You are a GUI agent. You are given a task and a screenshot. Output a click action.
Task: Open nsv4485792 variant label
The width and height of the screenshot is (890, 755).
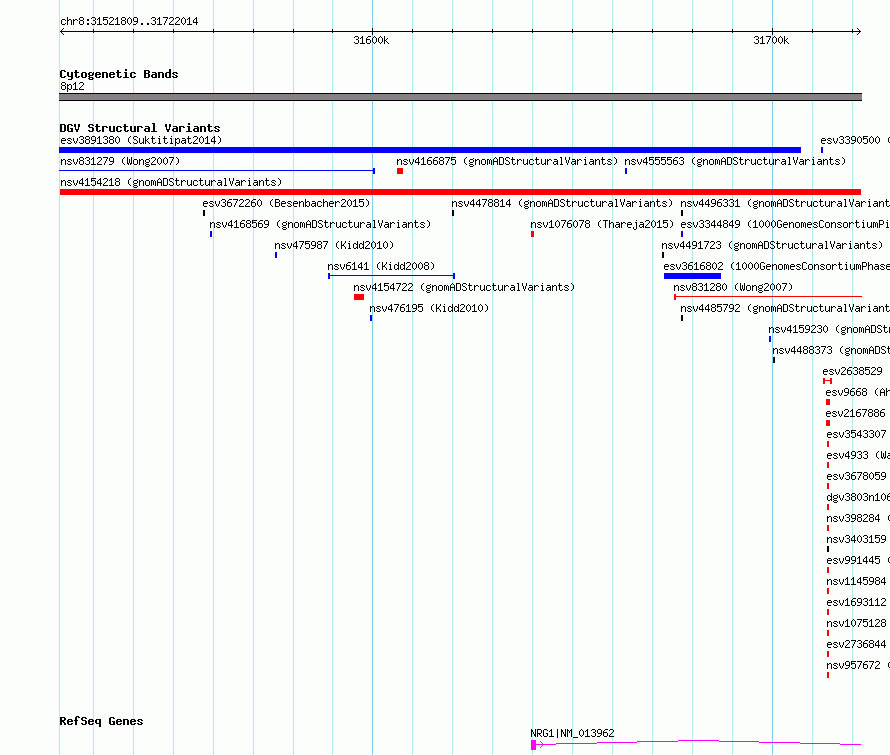pyautogui.click(x=785, y=308)
